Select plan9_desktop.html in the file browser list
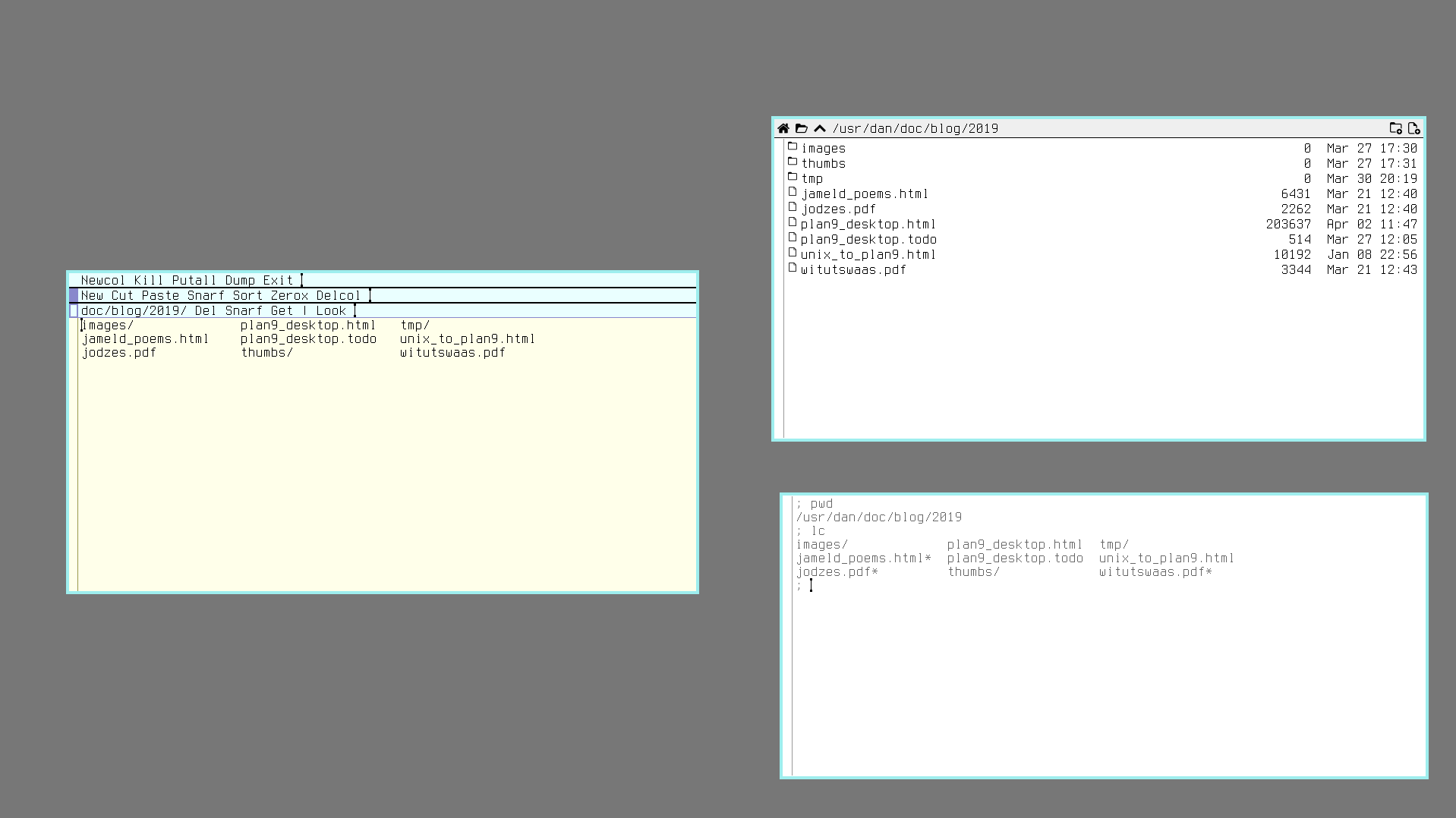This screenshot has height=818, width=1456. pyautogui.click(x=868, y=224)
